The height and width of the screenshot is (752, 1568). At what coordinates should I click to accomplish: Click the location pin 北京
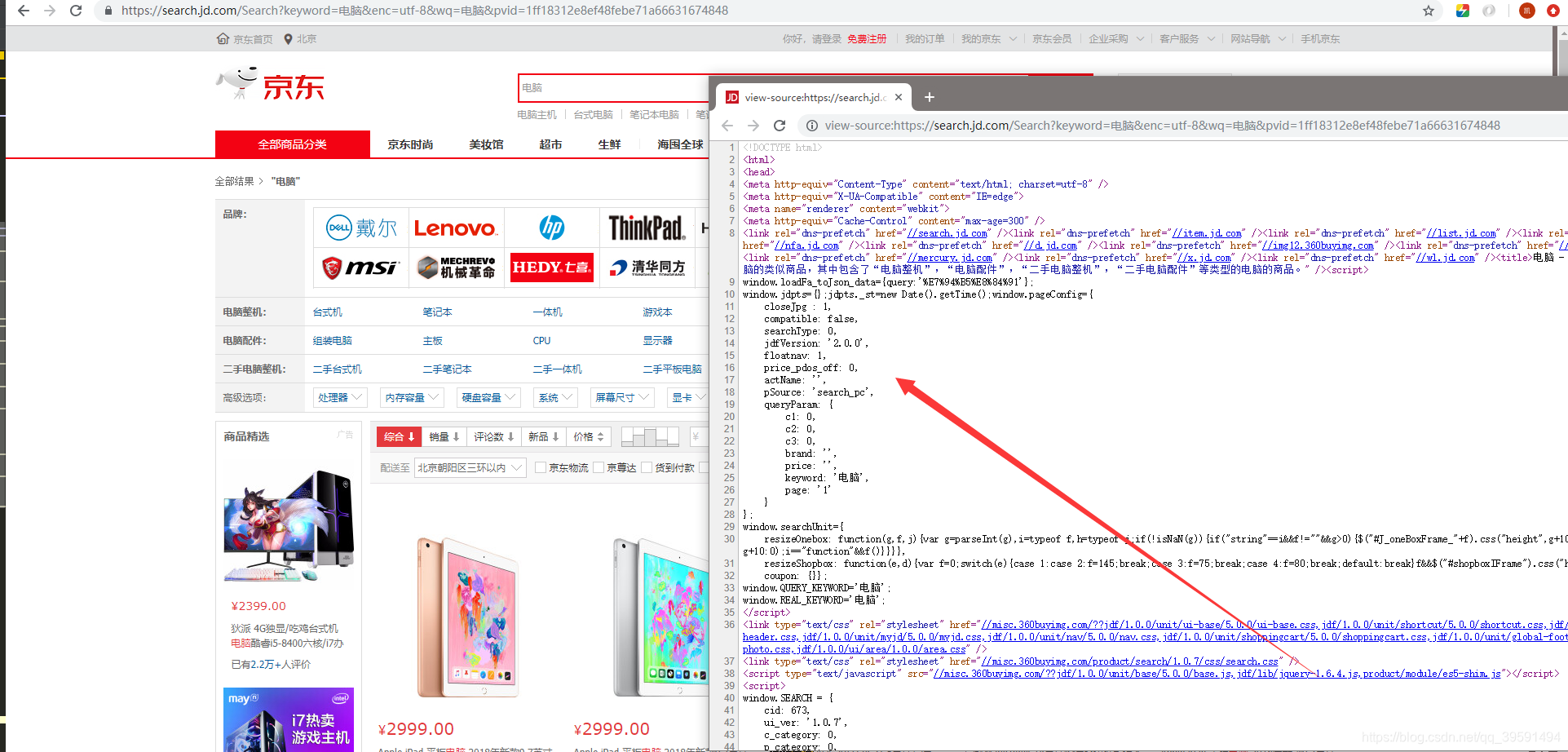click(300, 39)
